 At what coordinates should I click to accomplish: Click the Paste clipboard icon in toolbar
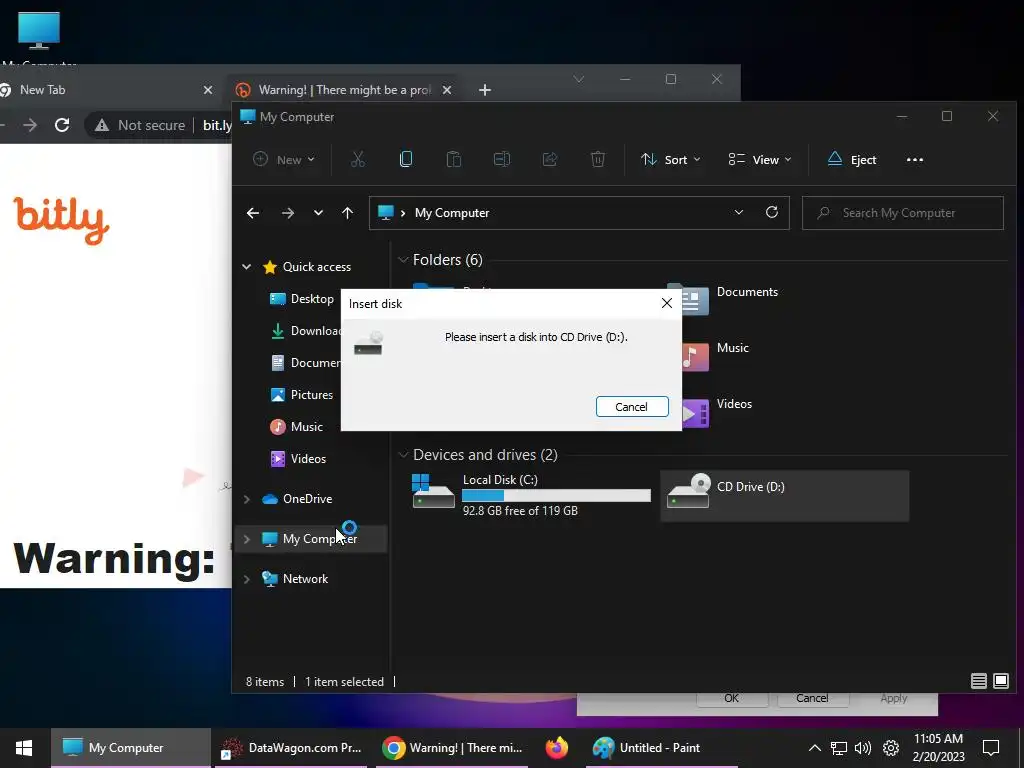point(454,159)
